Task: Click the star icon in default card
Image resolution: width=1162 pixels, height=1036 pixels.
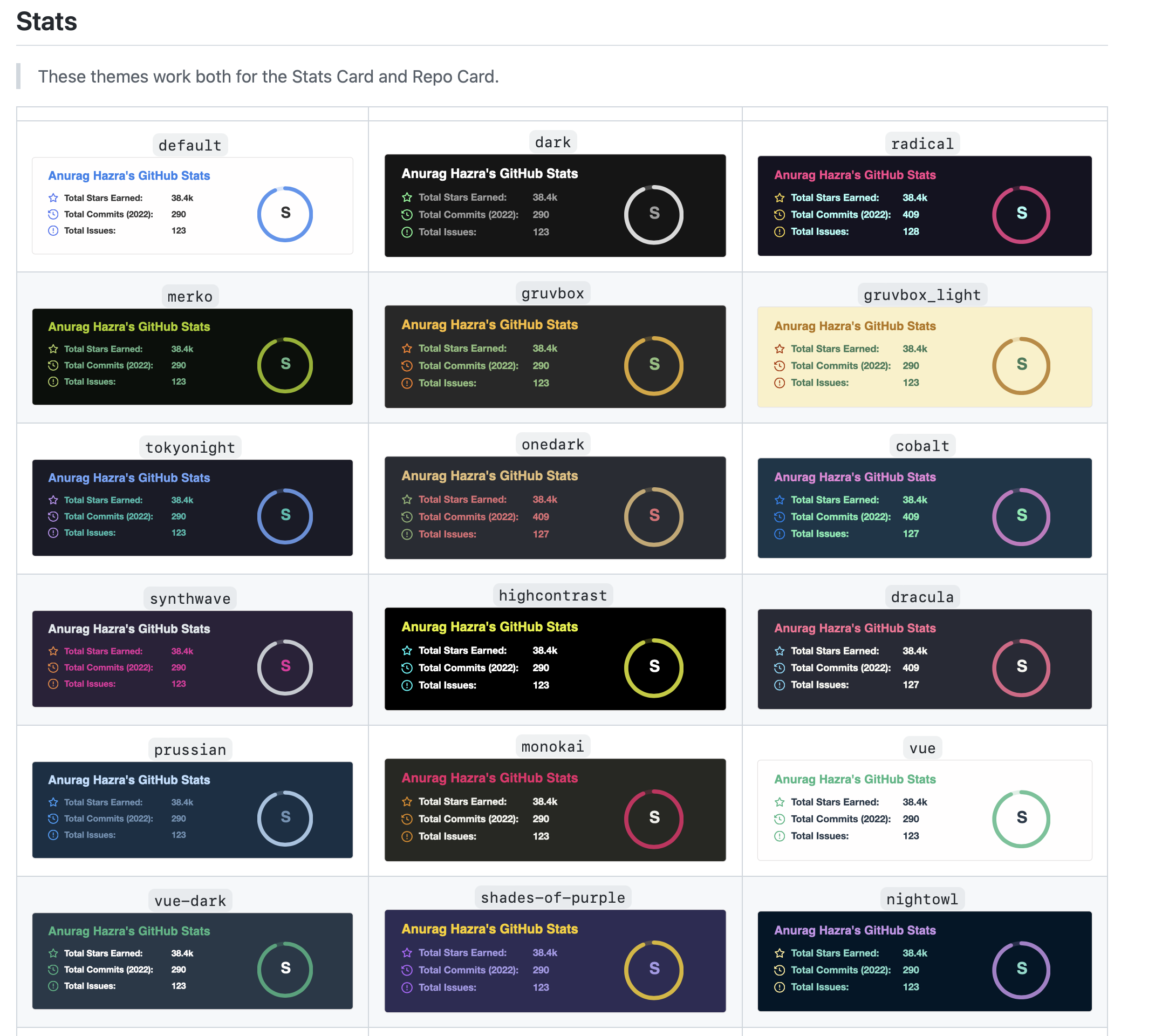Action: coord(53,198)
